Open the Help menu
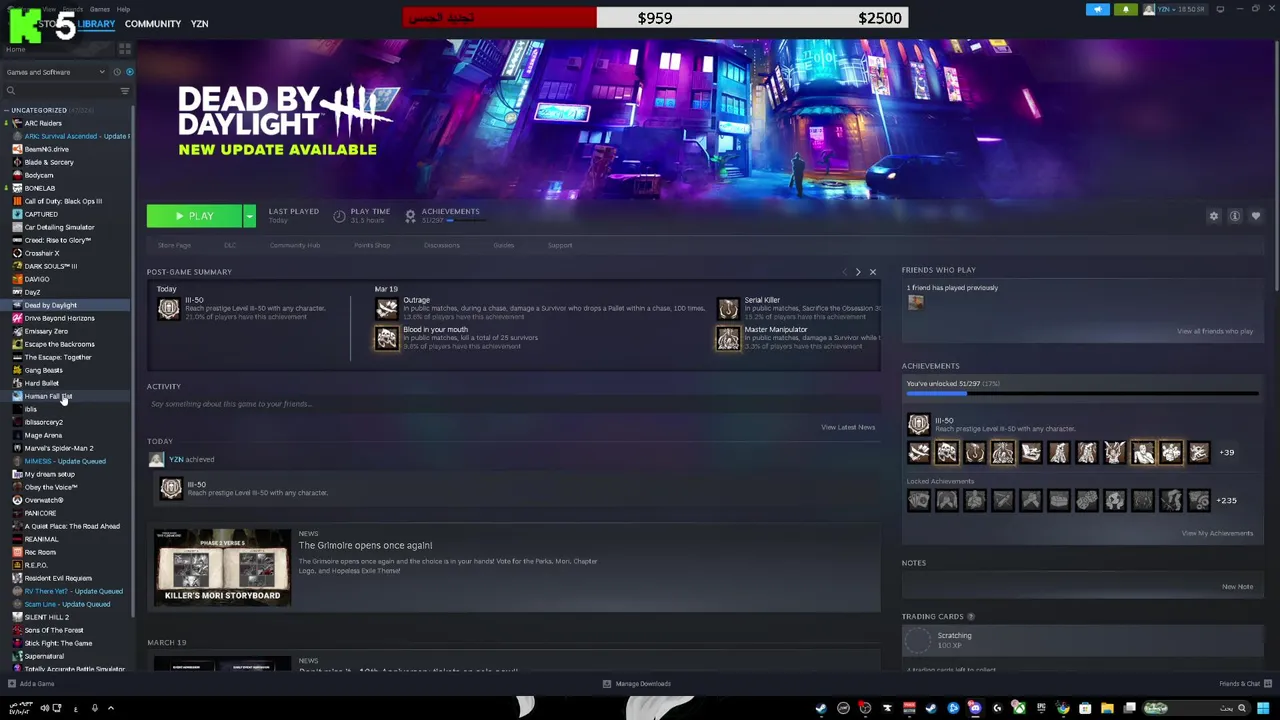This screenshot has height=720, width=1280. pos(123,9)
